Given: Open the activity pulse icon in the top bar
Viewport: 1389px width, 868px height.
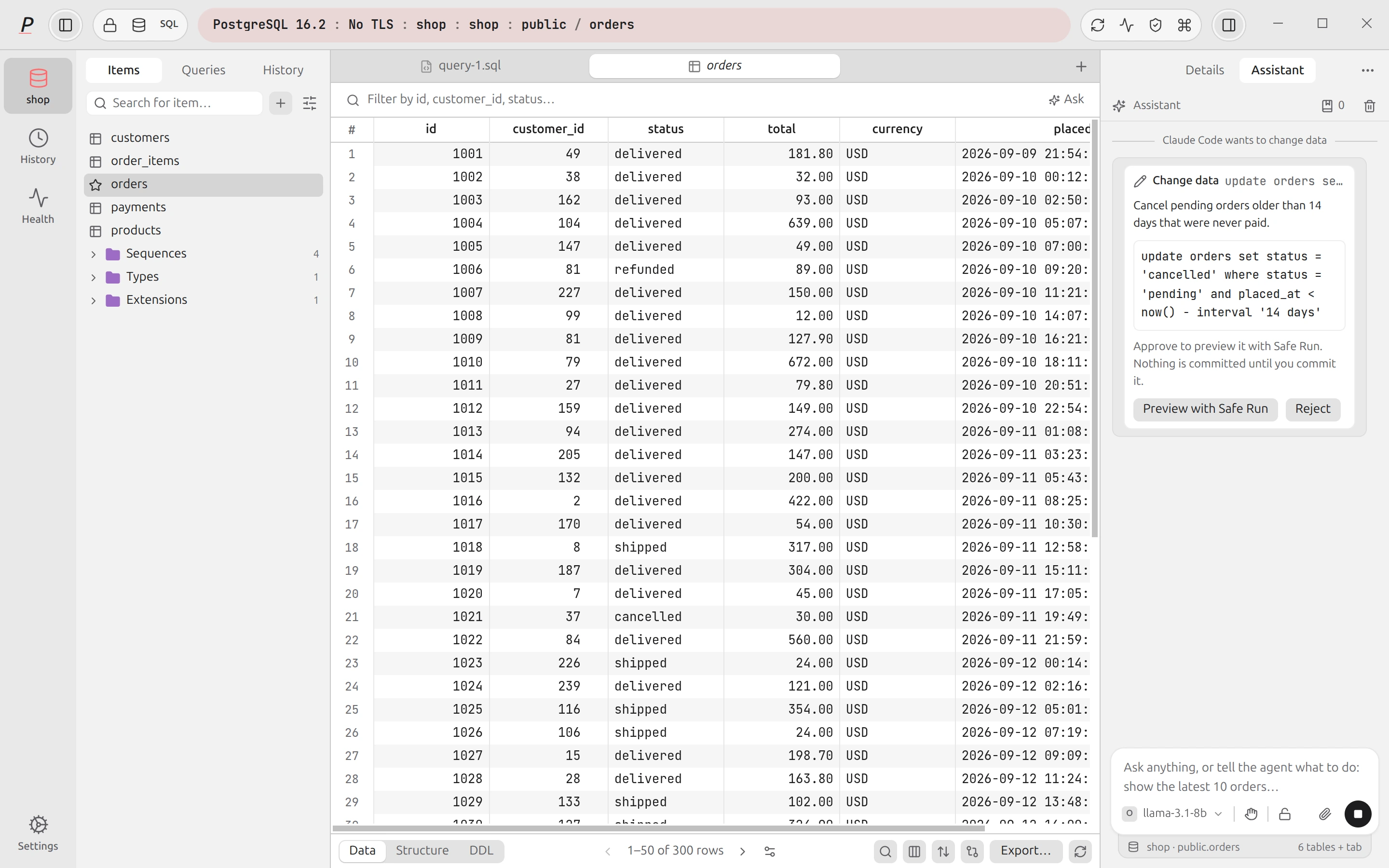Looking at the screenshot, I should coord(1126,25).
